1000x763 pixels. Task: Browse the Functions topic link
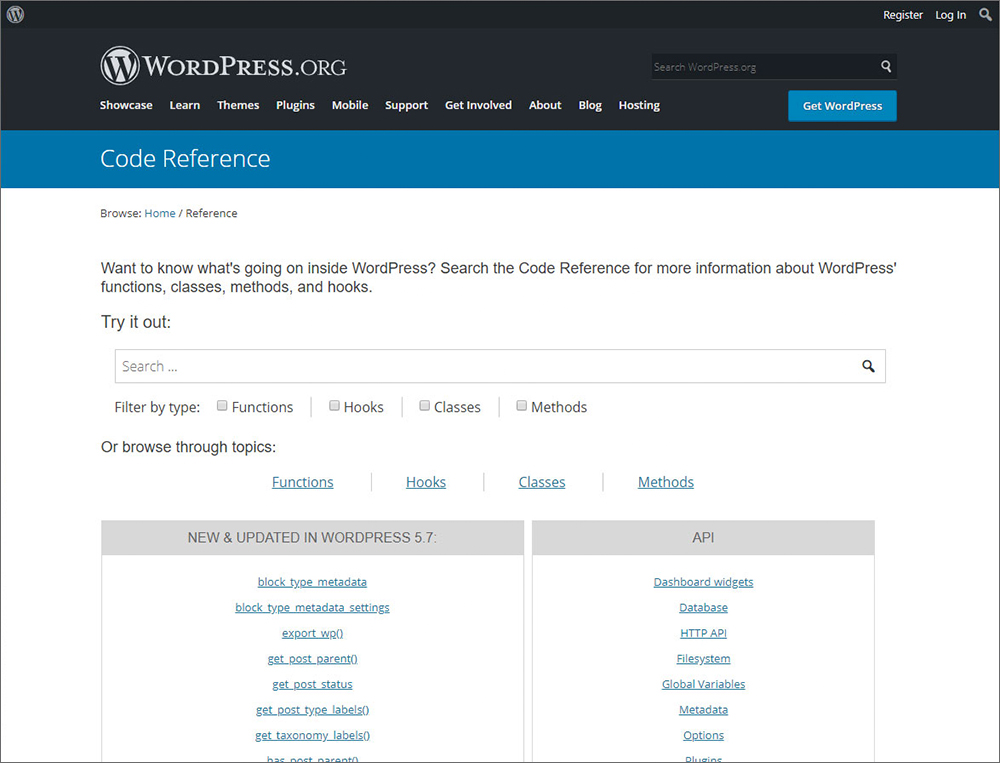[x=302, y=482]
